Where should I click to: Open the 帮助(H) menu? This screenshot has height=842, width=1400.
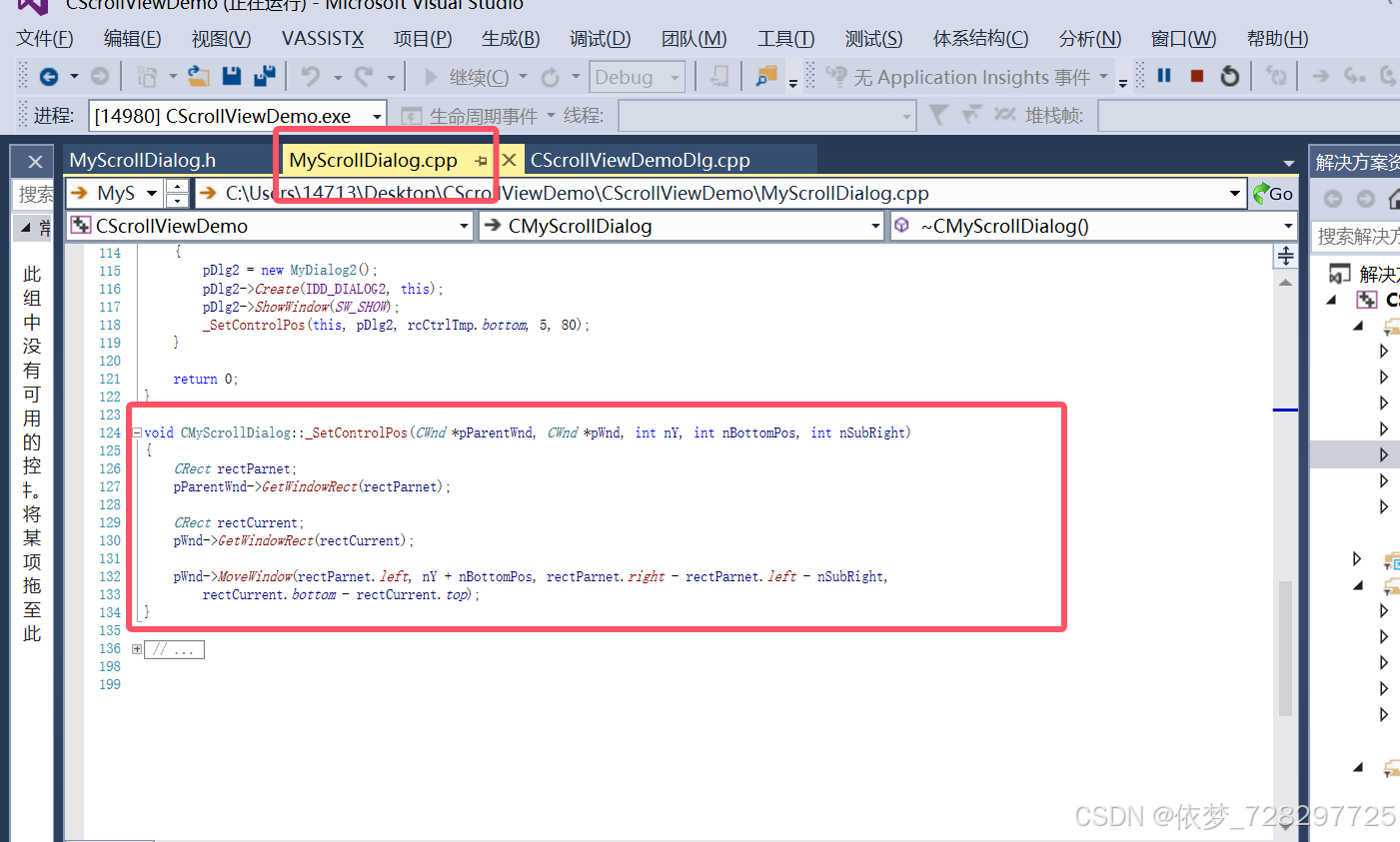coord(1277,38)
